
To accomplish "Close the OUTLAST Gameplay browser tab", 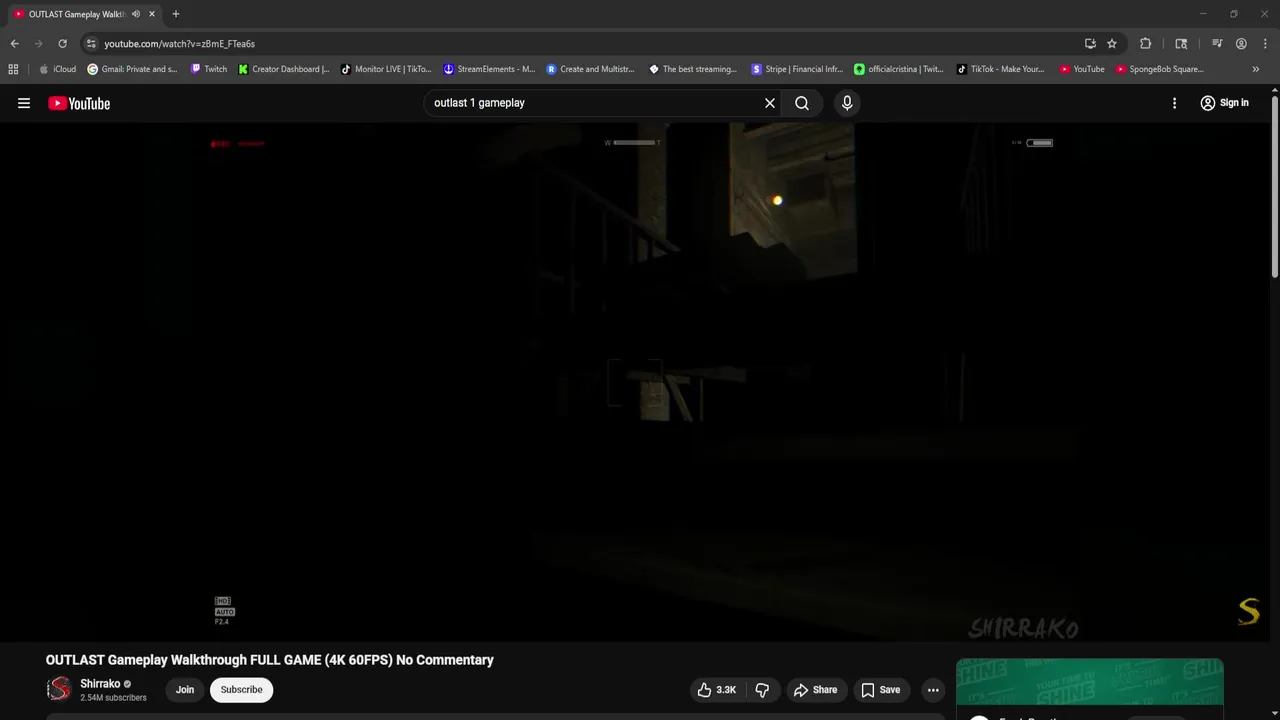I will point(152,14).
